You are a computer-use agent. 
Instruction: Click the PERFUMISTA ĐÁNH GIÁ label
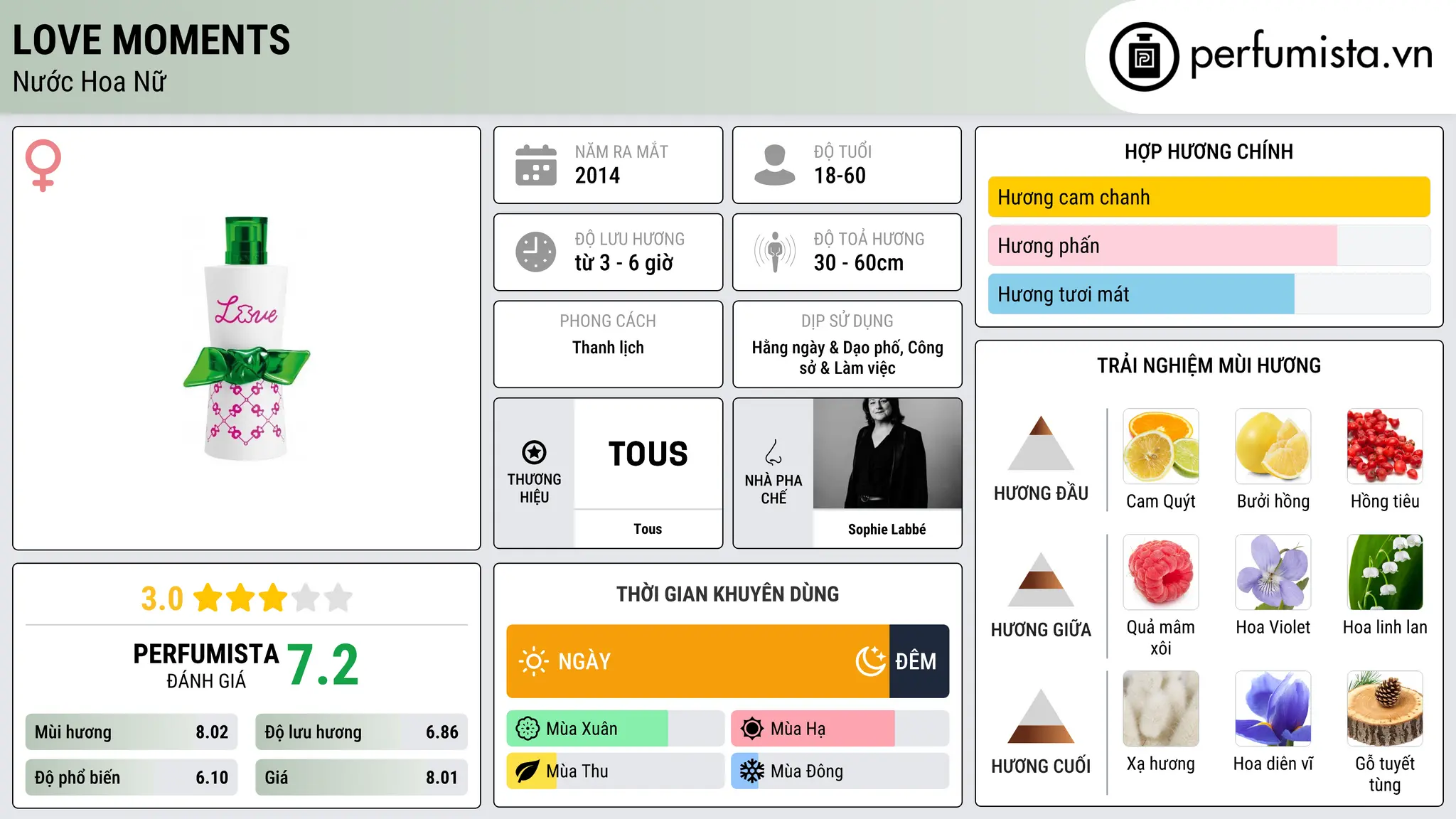(206, 665)
